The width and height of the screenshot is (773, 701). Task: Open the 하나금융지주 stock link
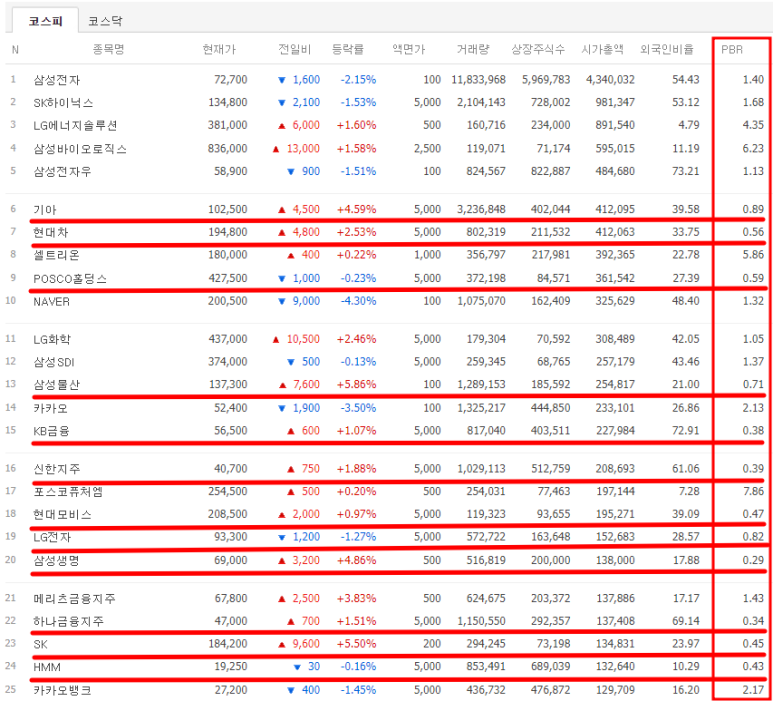point(69,621)
